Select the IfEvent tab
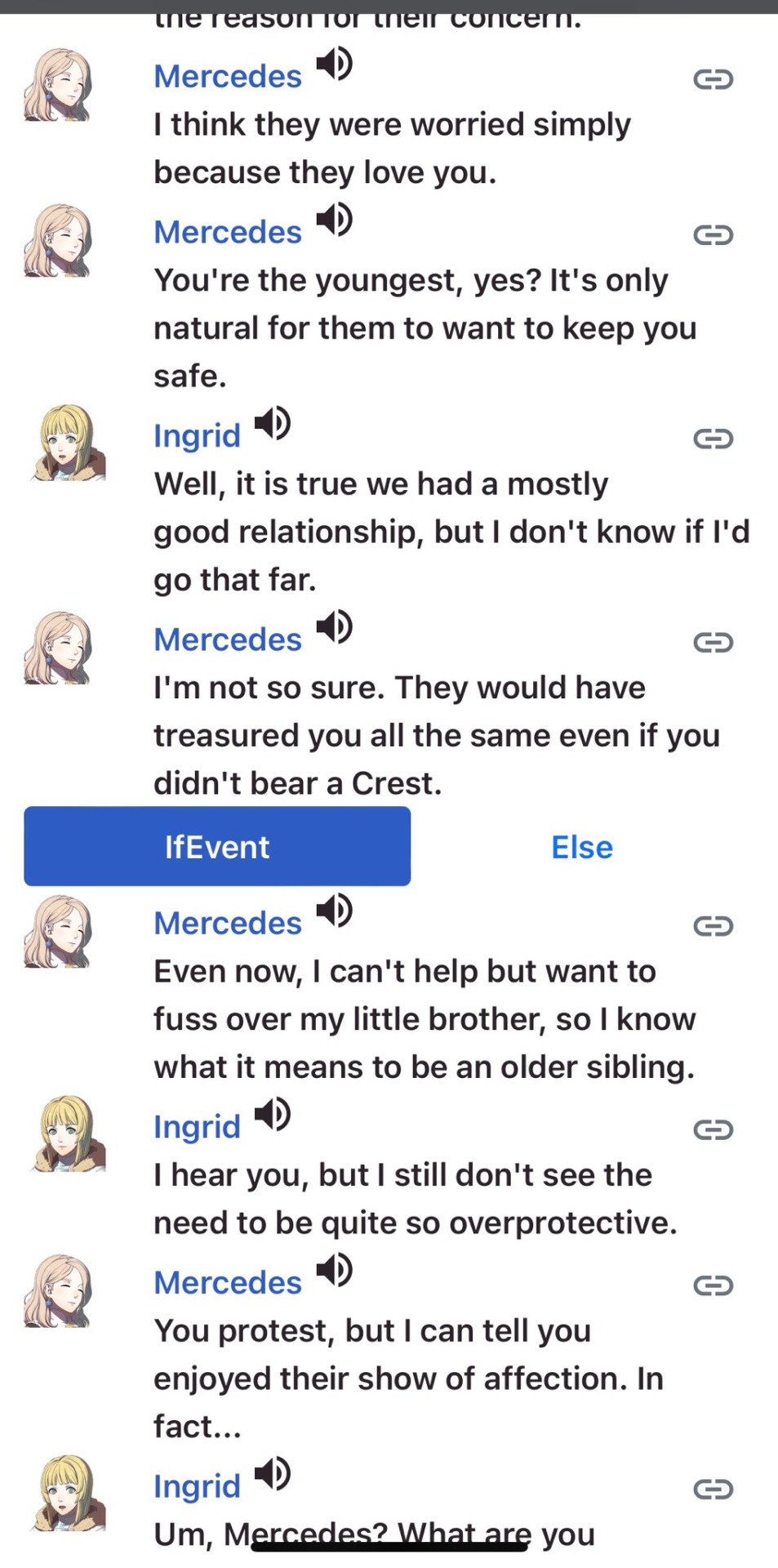778x1568 pixels. click(217, 847)
